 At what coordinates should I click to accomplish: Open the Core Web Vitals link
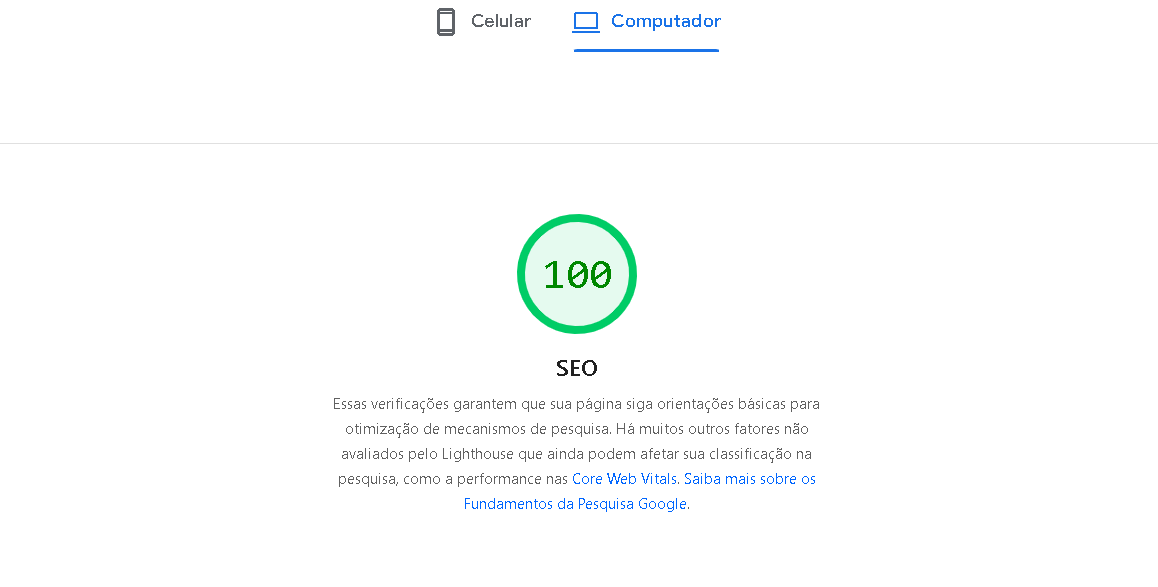coord(623,478)
